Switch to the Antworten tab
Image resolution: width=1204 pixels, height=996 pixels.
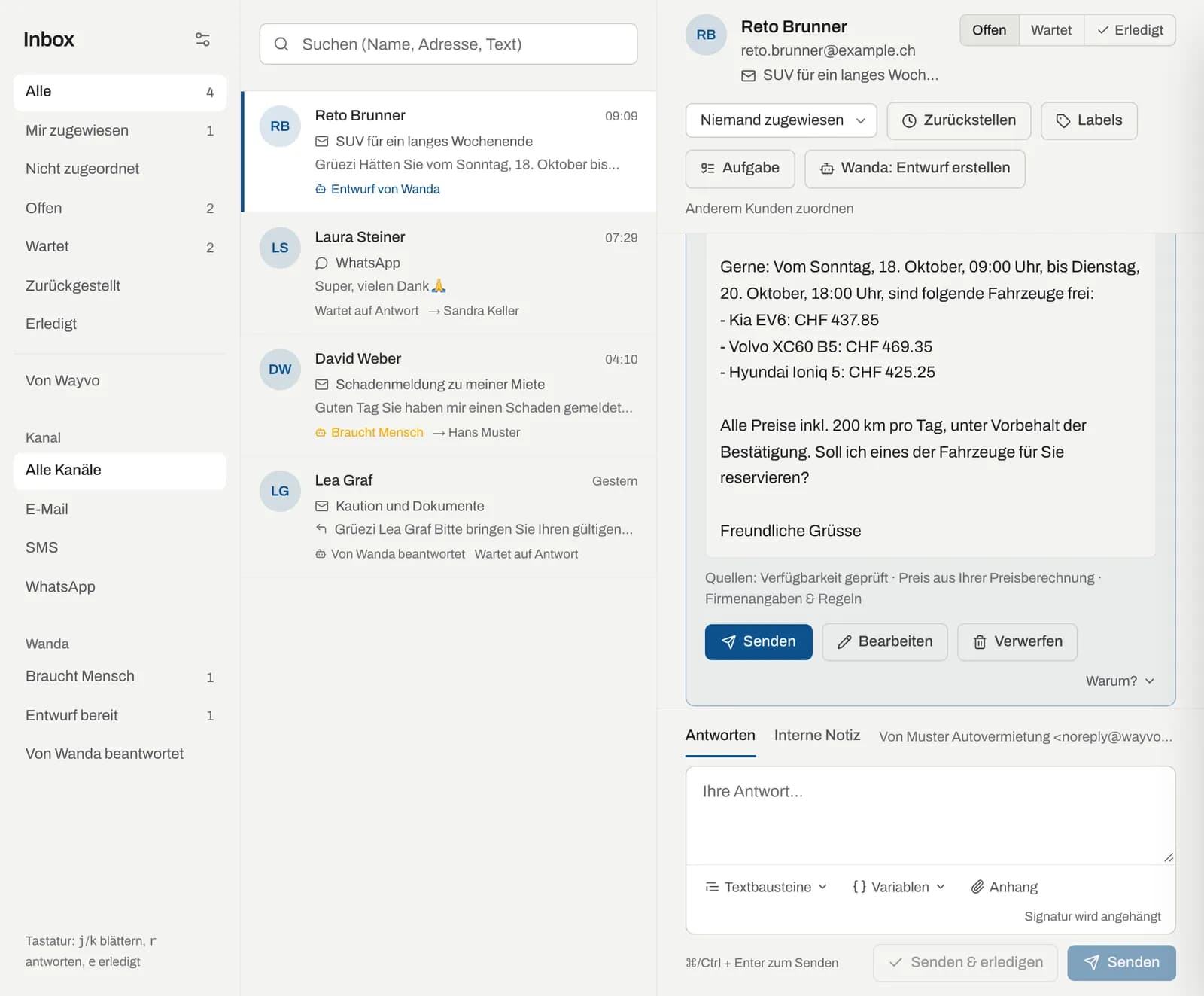click(720, 736)
